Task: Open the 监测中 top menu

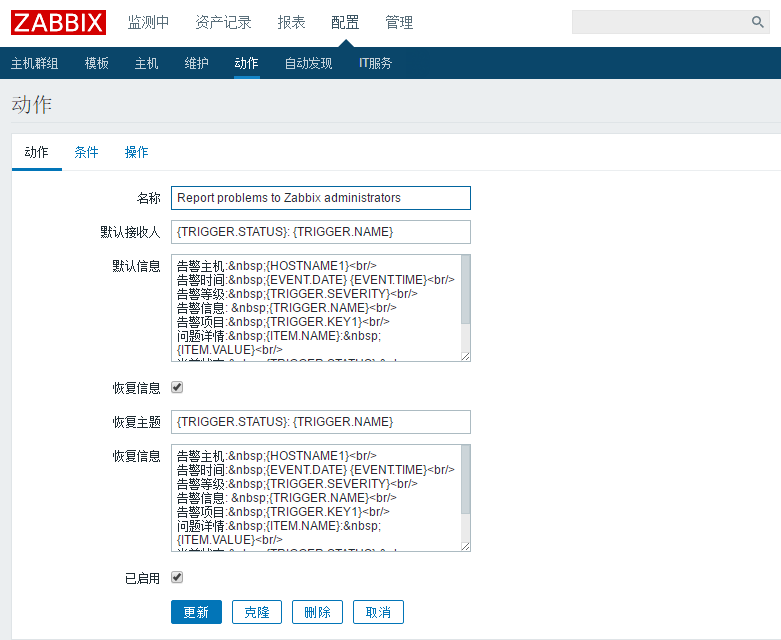Action: pyautogui.click(x=148, y=22)
